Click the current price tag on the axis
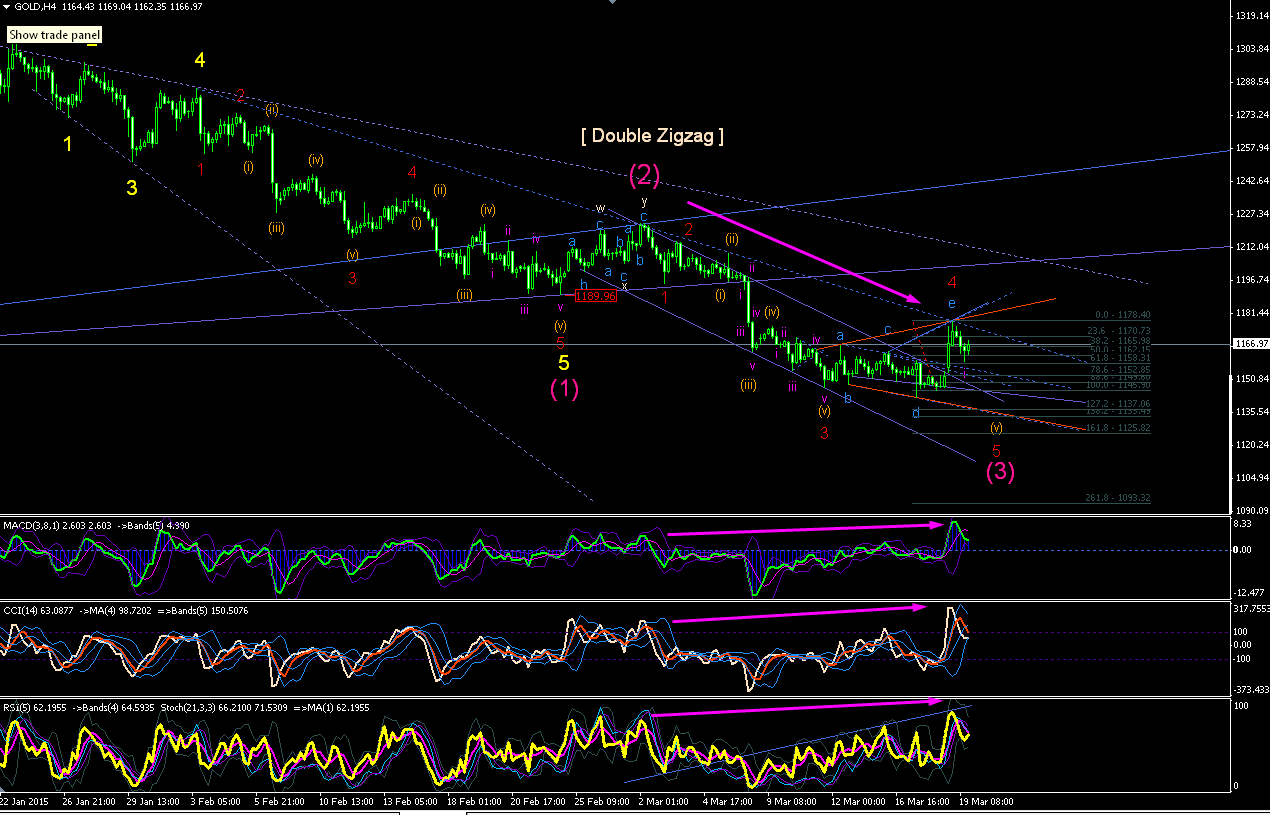 [x=1250, y=343]
